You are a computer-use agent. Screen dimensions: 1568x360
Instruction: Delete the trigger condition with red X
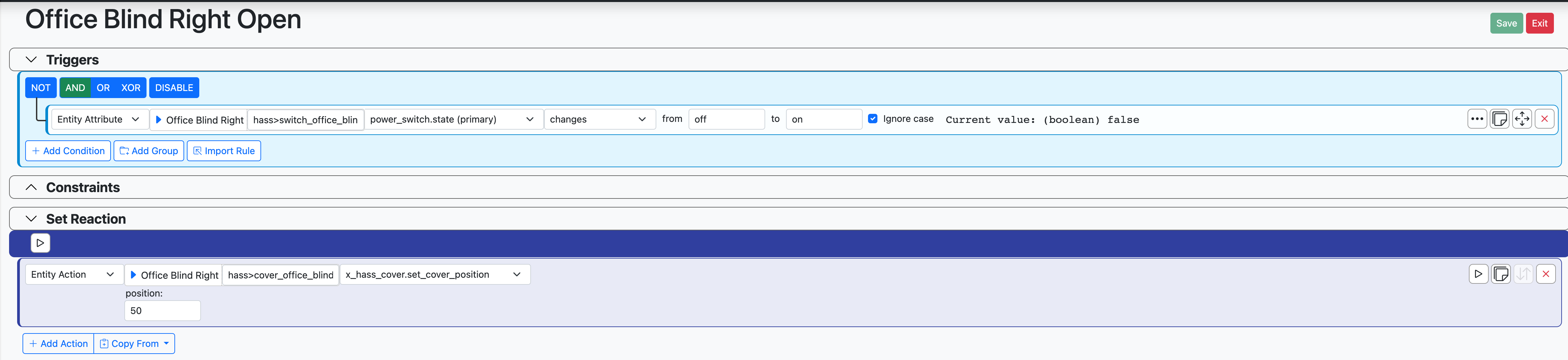coord(1544,119)
